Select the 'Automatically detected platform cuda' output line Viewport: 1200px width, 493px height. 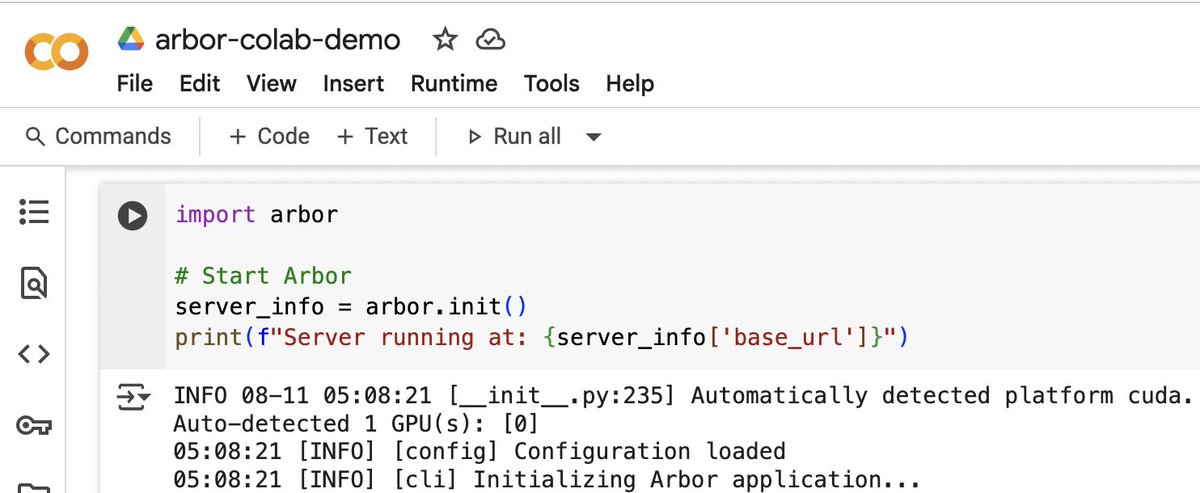684,396
